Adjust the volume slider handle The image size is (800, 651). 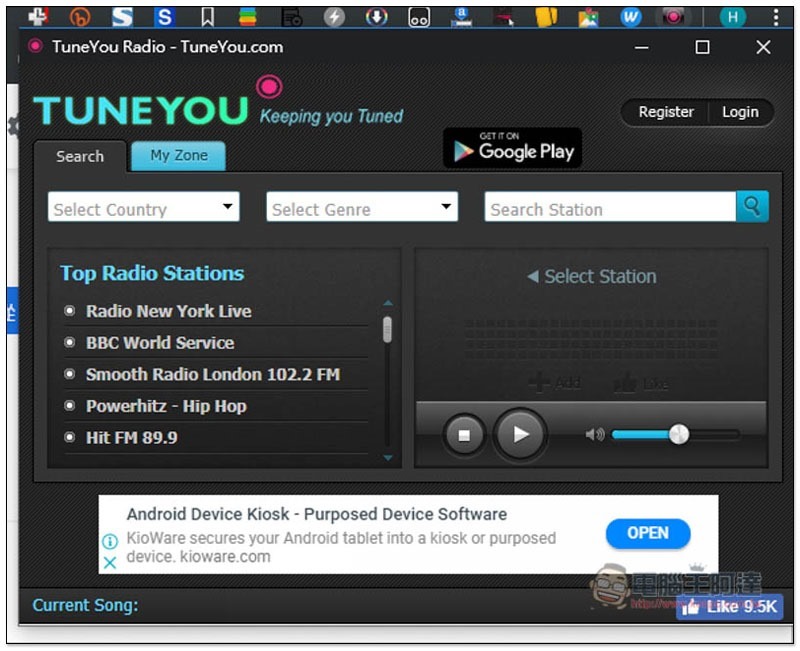(x=679, y=434)
